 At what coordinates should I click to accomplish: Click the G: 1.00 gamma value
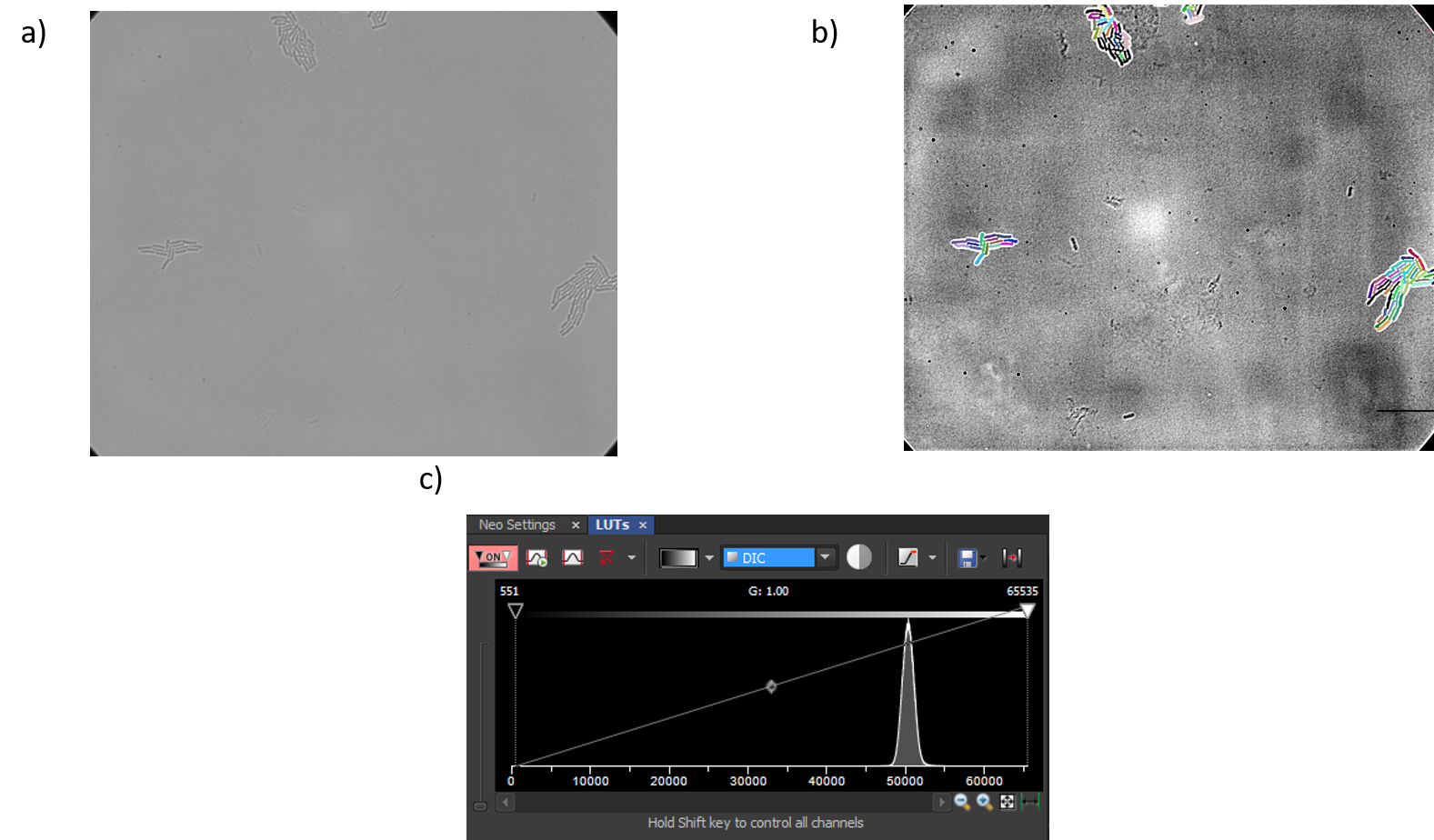click(x=768, y=591)
